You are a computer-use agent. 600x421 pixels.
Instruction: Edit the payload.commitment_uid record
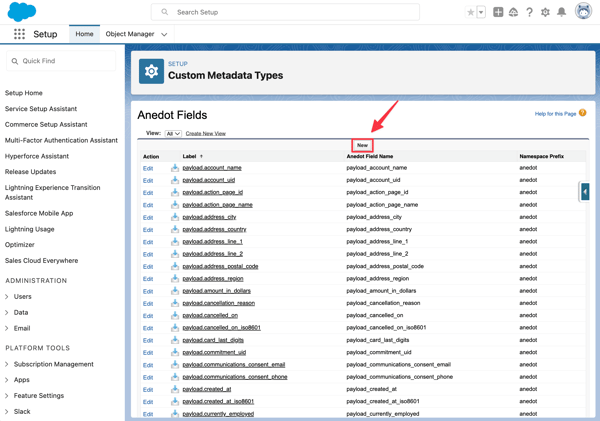[148, 352]
